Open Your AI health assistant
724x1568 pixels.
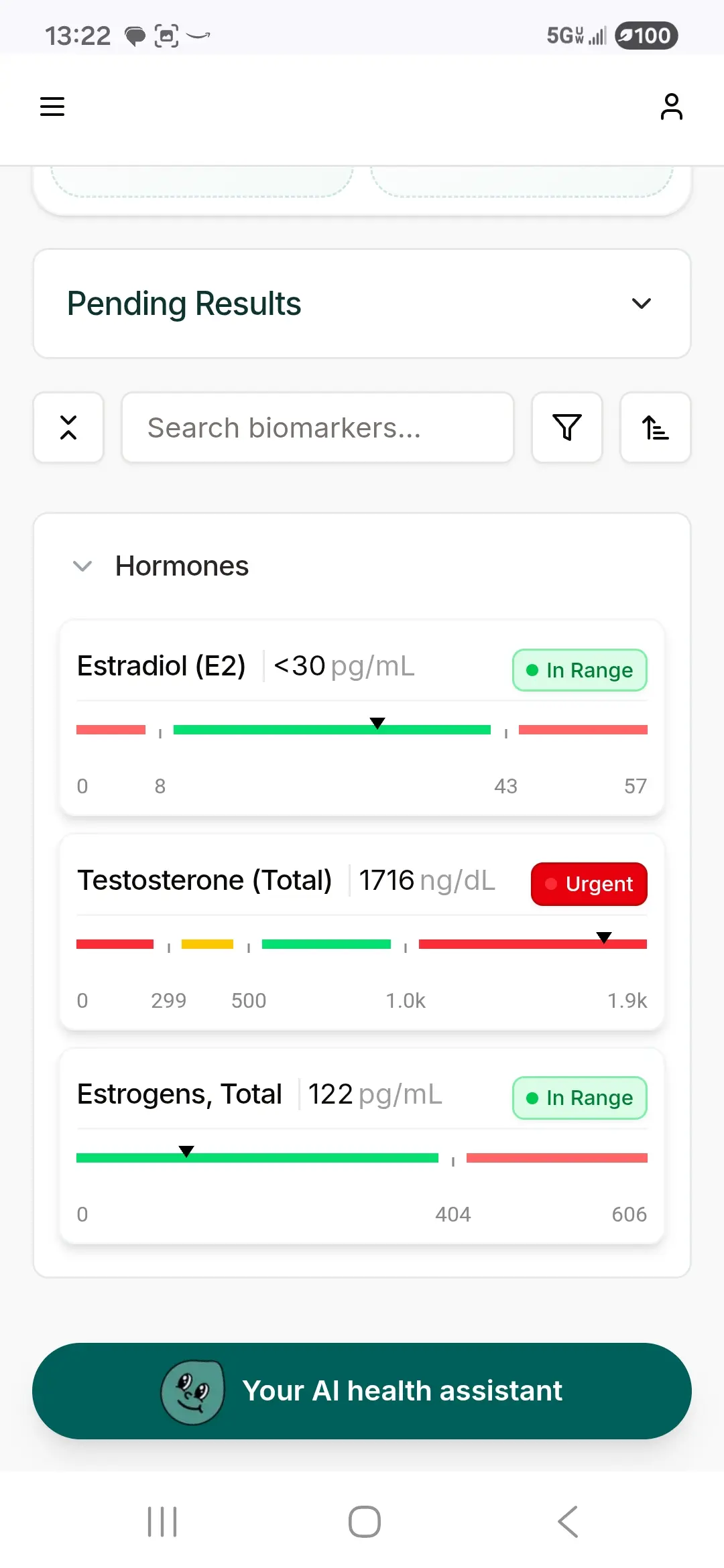(x=402, y=1391)
